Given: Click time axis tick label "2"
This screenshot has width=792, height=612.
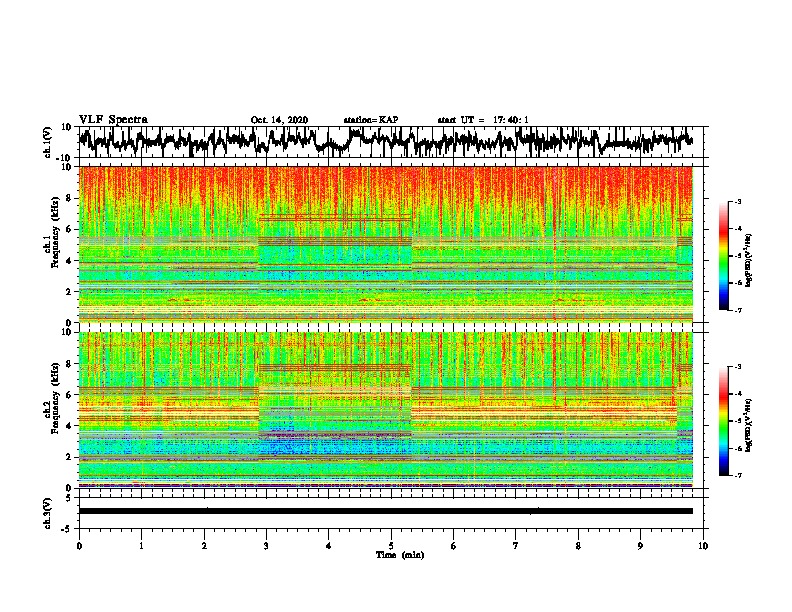Looking at the screenshot, I should [x=204, y=546].
